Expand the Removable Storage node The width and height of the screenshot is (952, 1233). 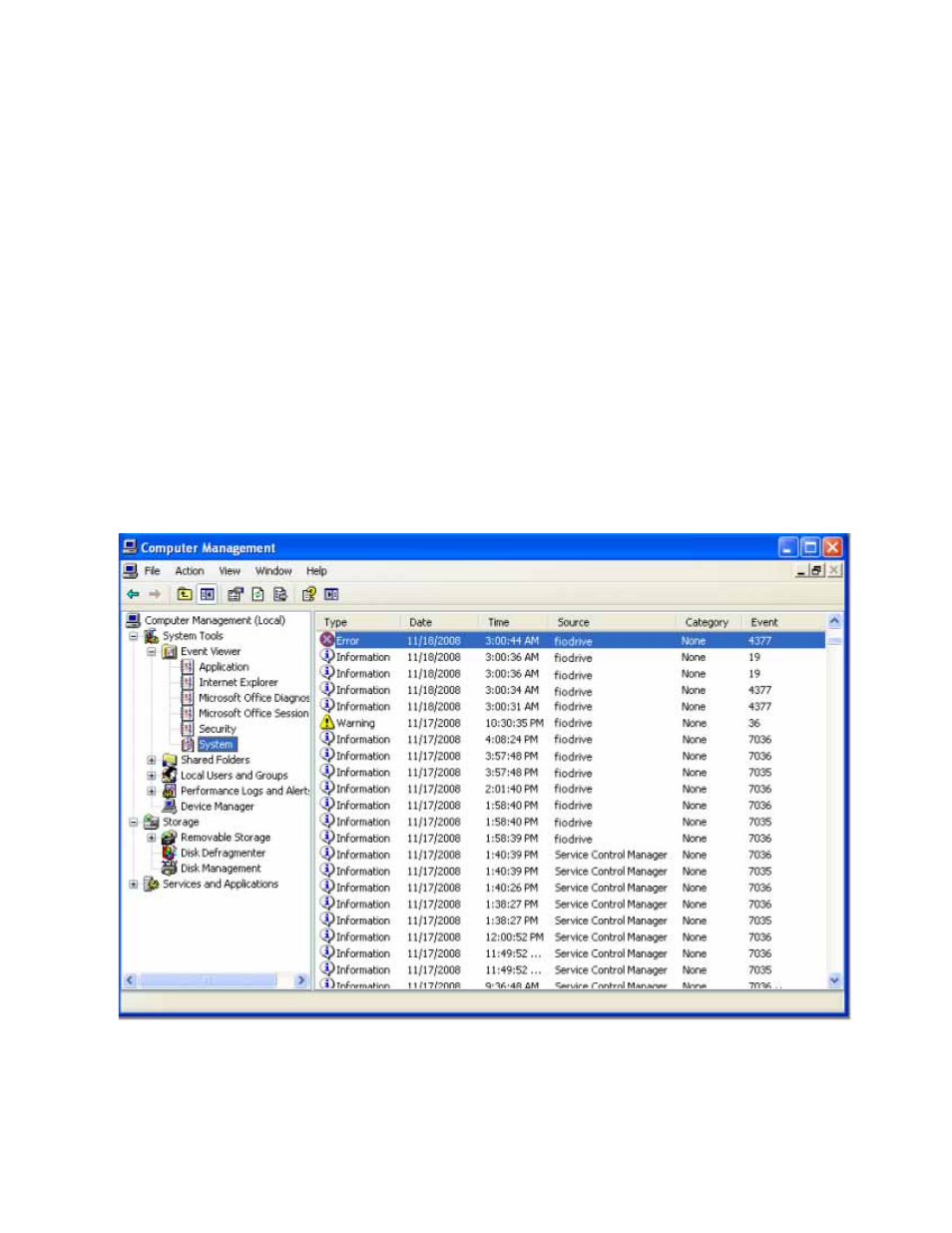coord(152,838)
